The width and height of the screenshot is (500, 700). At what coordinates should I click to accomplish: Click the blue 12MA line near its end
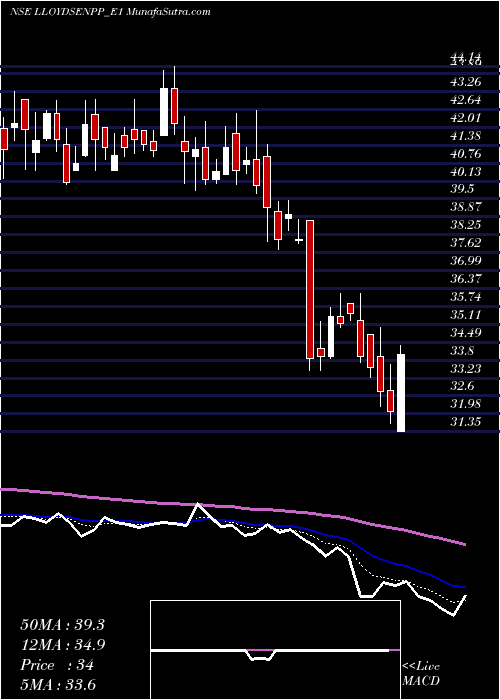click(455, 585)
